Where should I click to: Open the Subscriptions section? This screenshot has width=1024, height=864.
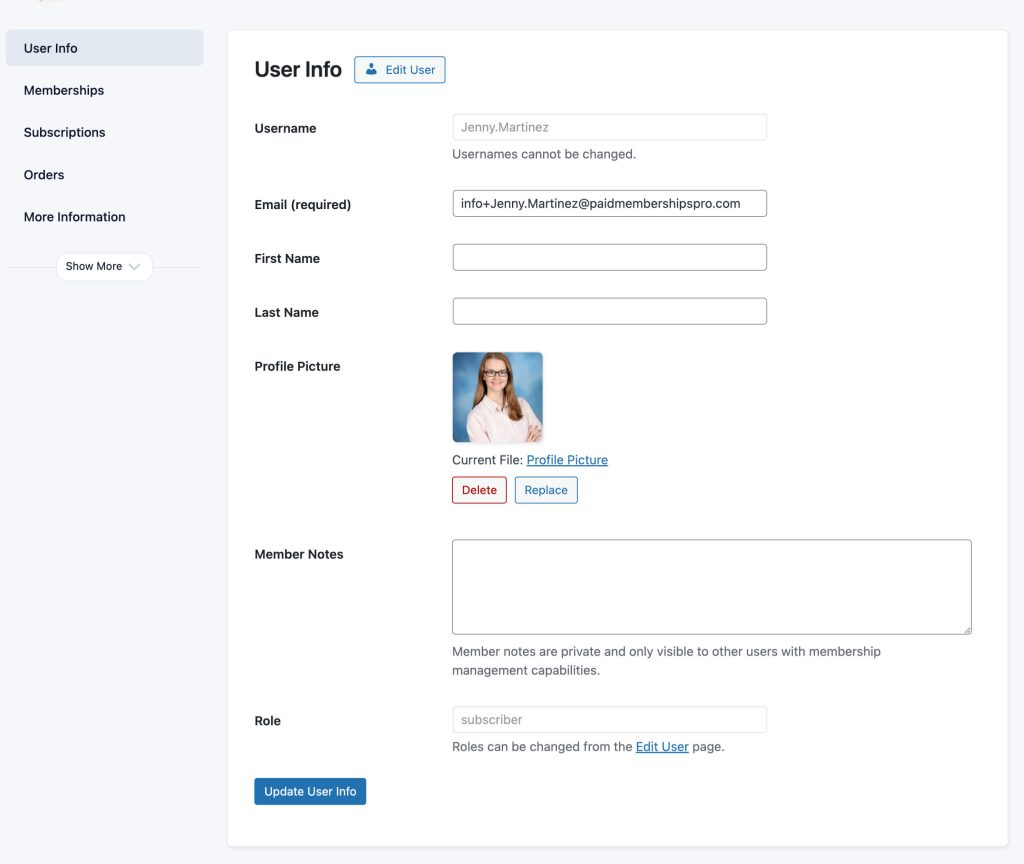click(x=64, y=132)
